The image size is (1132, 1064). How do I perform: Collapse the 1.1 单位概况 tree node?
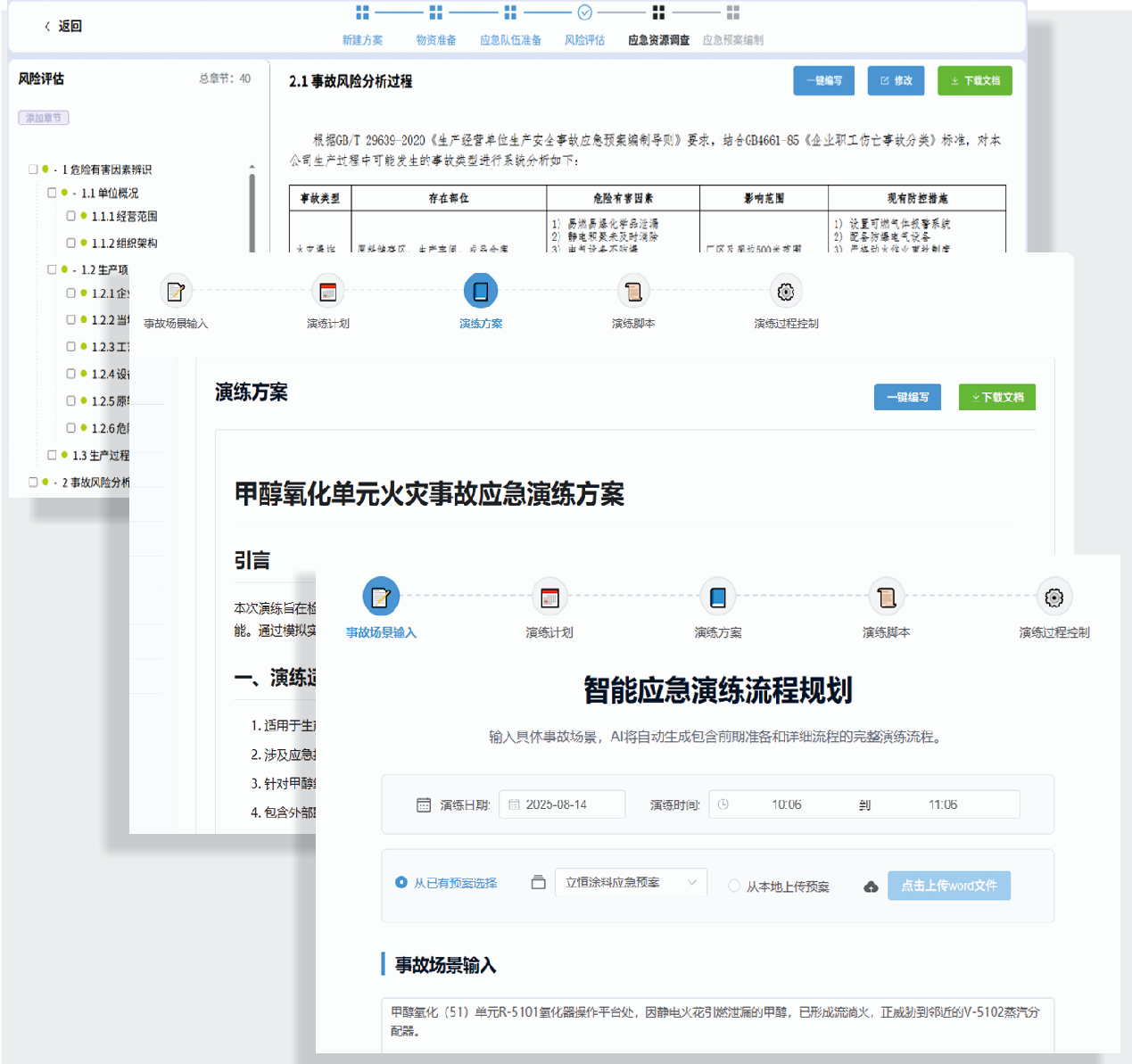[75, 194]
